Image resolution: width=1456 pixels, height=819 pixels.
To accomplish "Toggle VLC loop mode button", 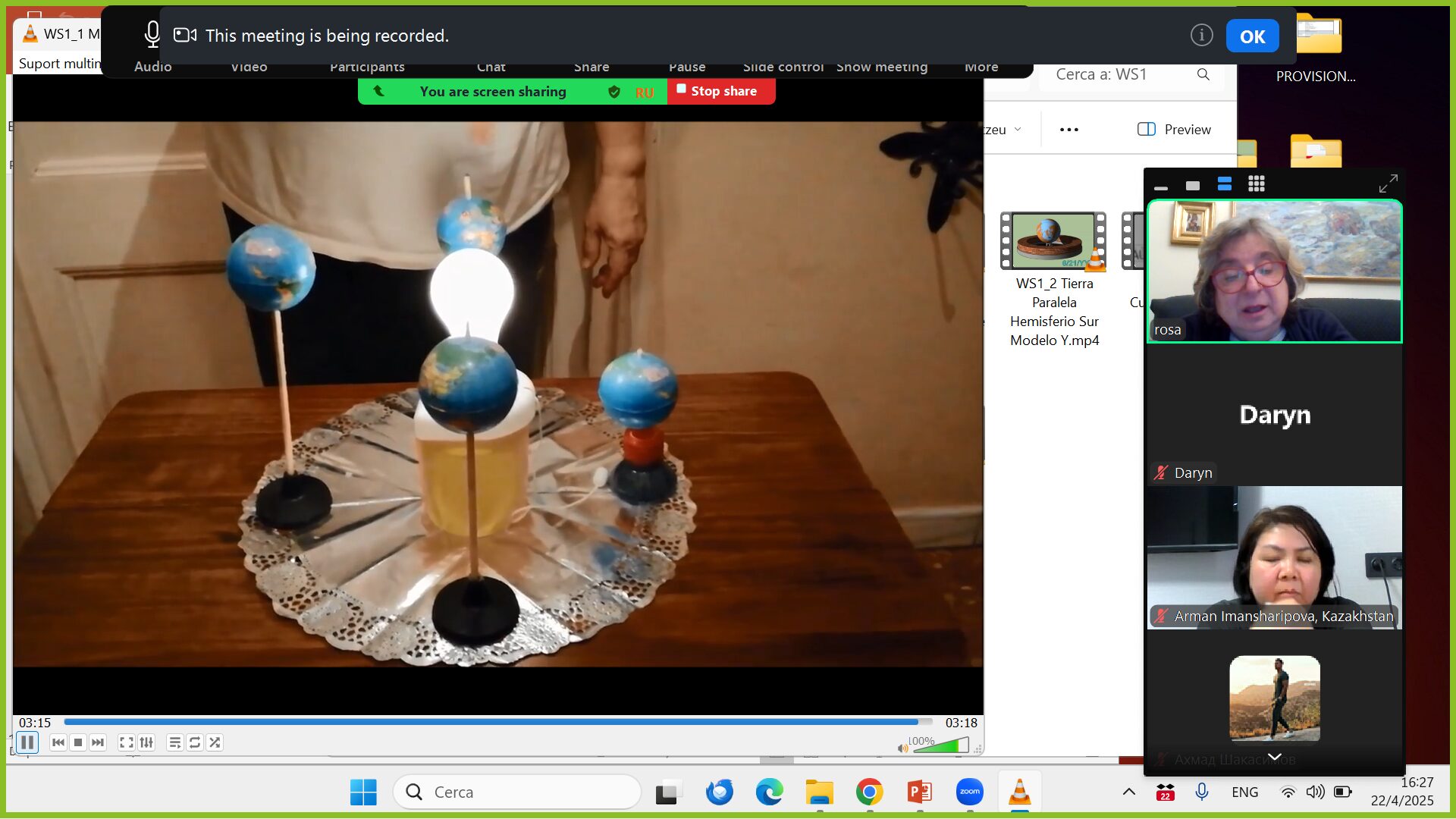I will coord(195,742).
